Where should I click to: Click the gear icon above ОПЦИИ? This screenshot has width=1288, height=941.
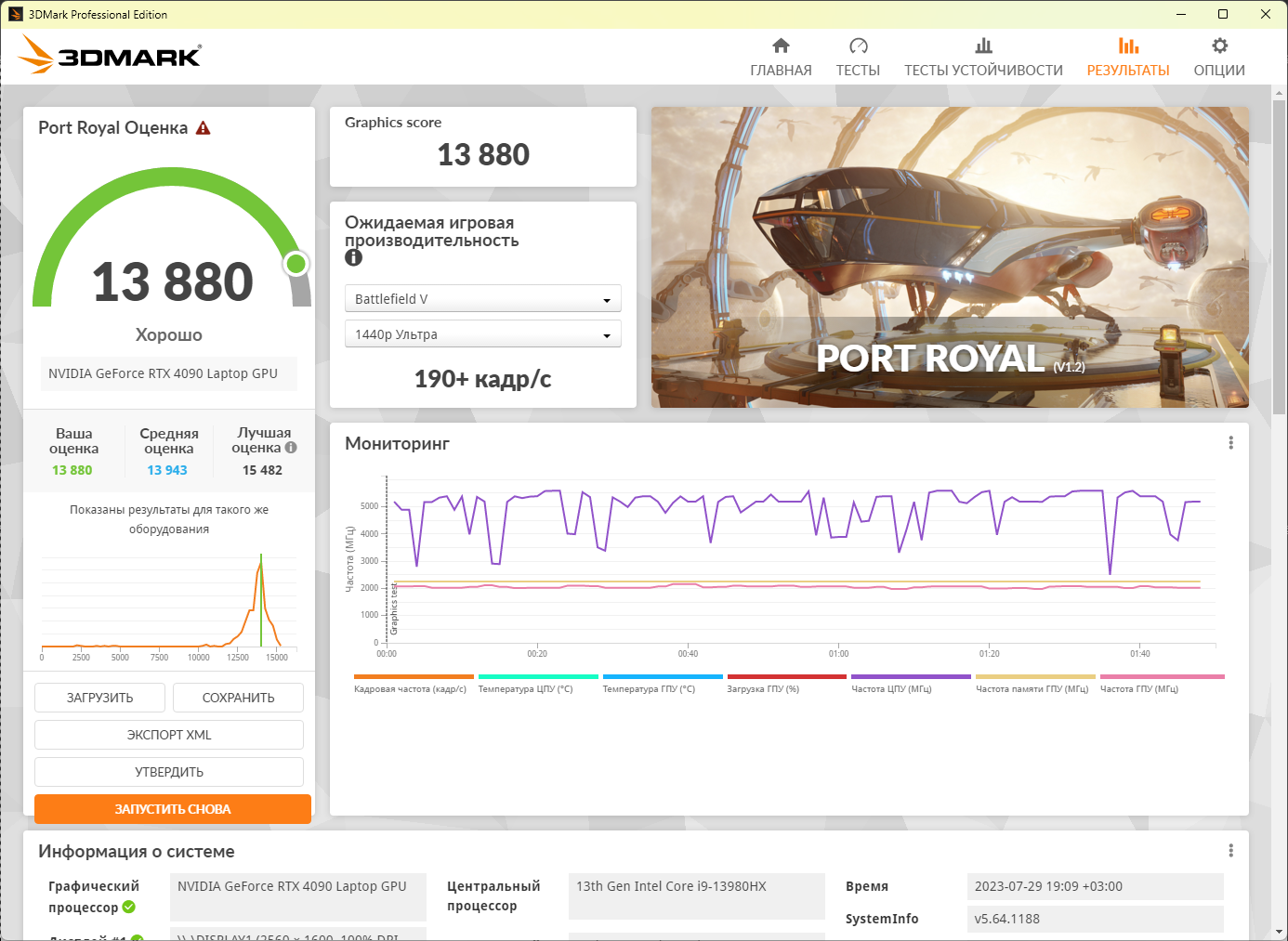point(1219,46)
